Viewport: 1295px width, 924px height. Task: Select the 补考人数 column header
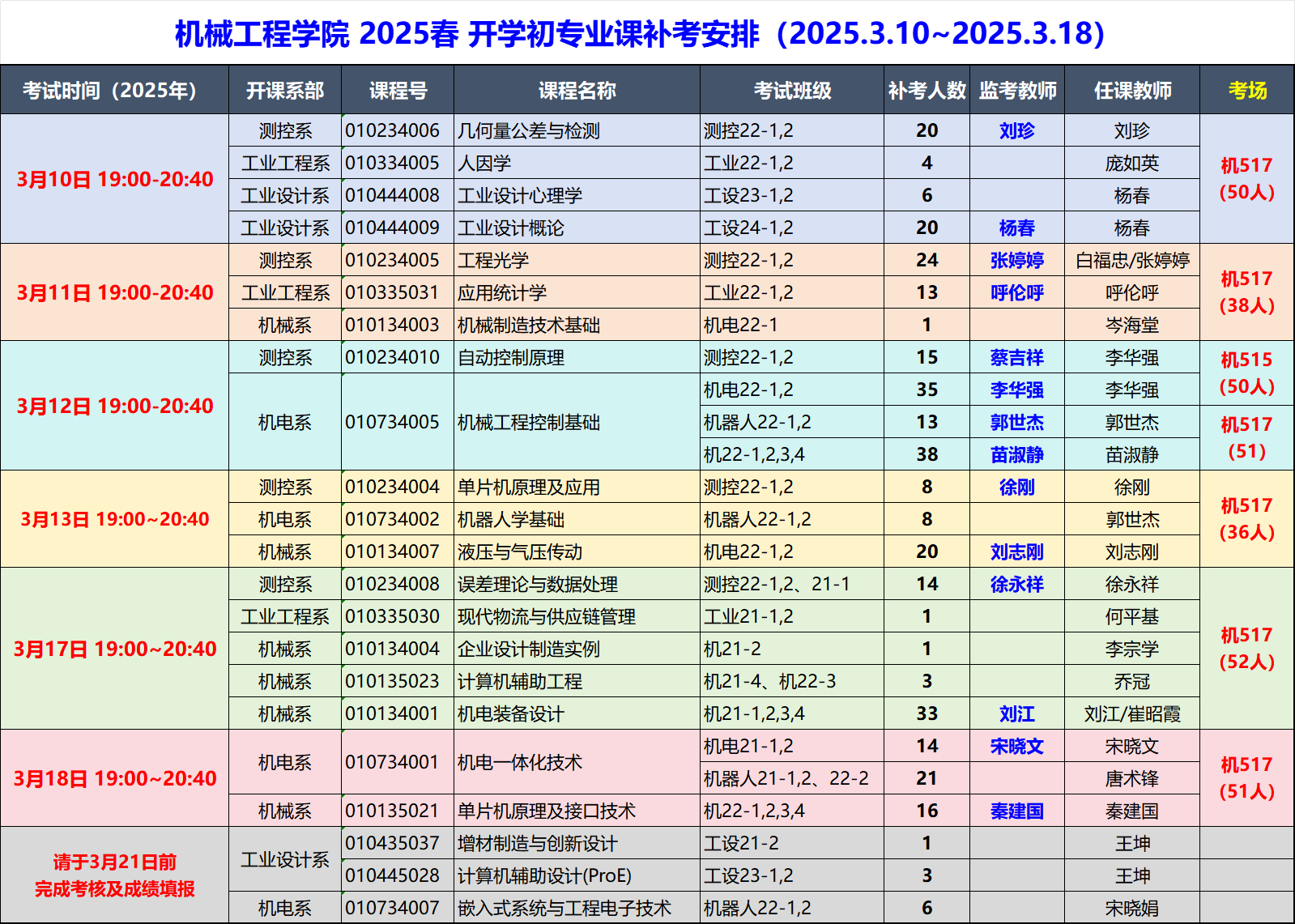927,91
